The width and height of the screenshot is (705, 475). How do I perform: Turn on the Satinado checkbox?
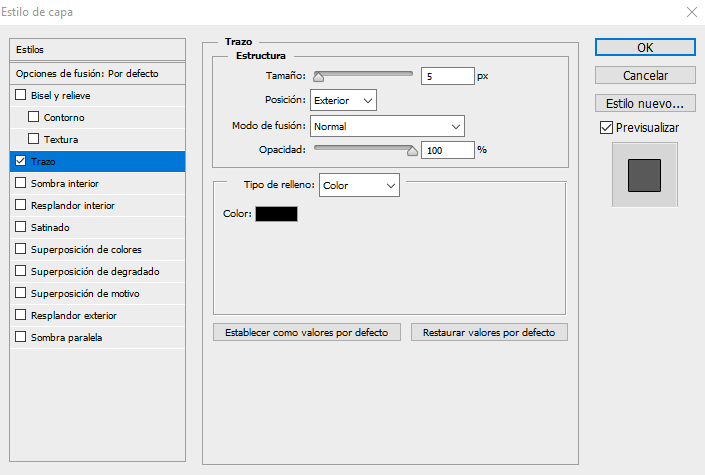tap(21, 227)
